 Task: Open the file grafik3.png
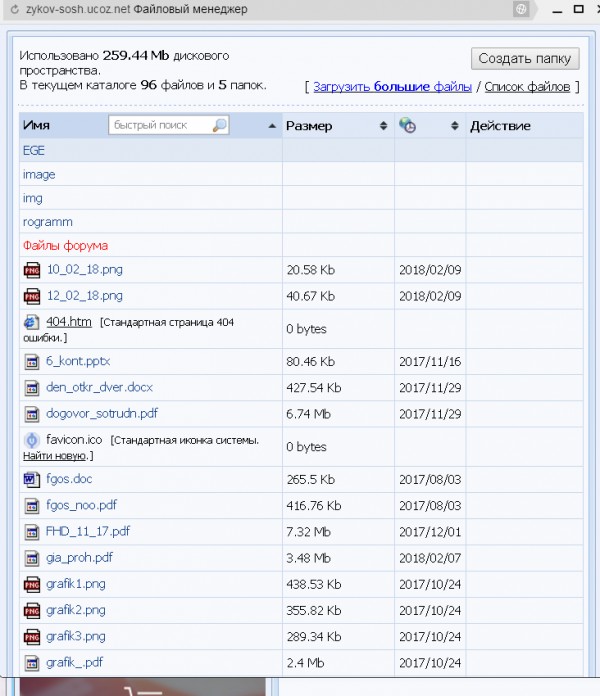tap(76, 636)
